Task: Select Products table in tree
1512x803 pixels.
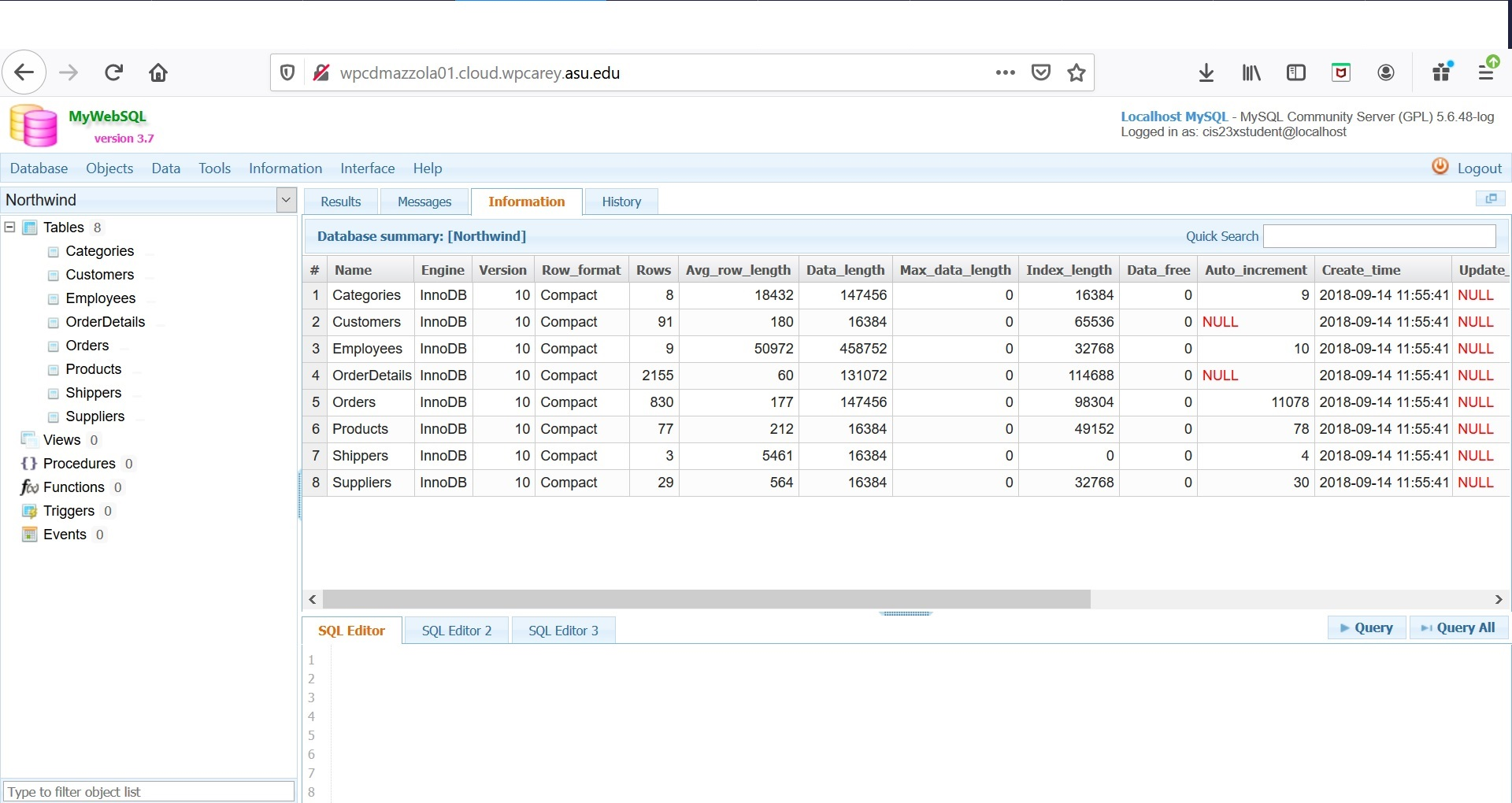Action: point(94,369)
